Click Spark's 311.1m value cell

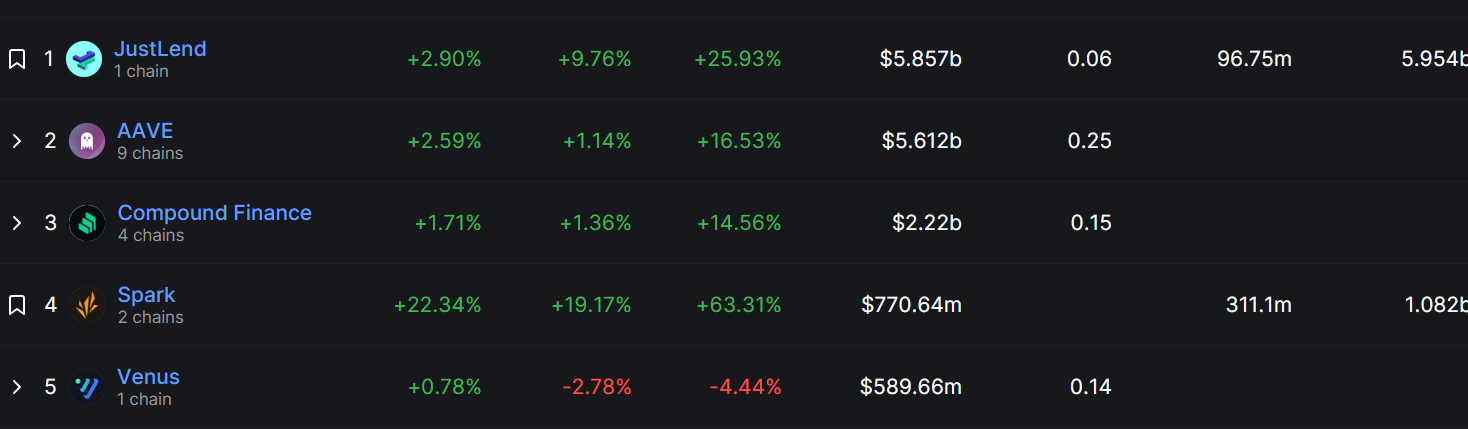[1258, 305]
